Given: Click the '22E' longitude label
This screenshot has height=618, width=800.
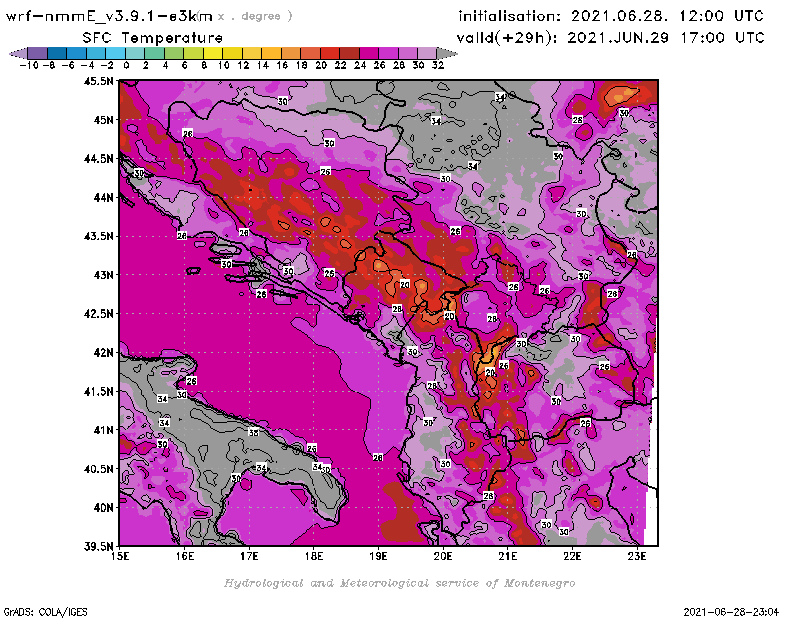Looking at the screenshot, I should click(x=572, y=556).
